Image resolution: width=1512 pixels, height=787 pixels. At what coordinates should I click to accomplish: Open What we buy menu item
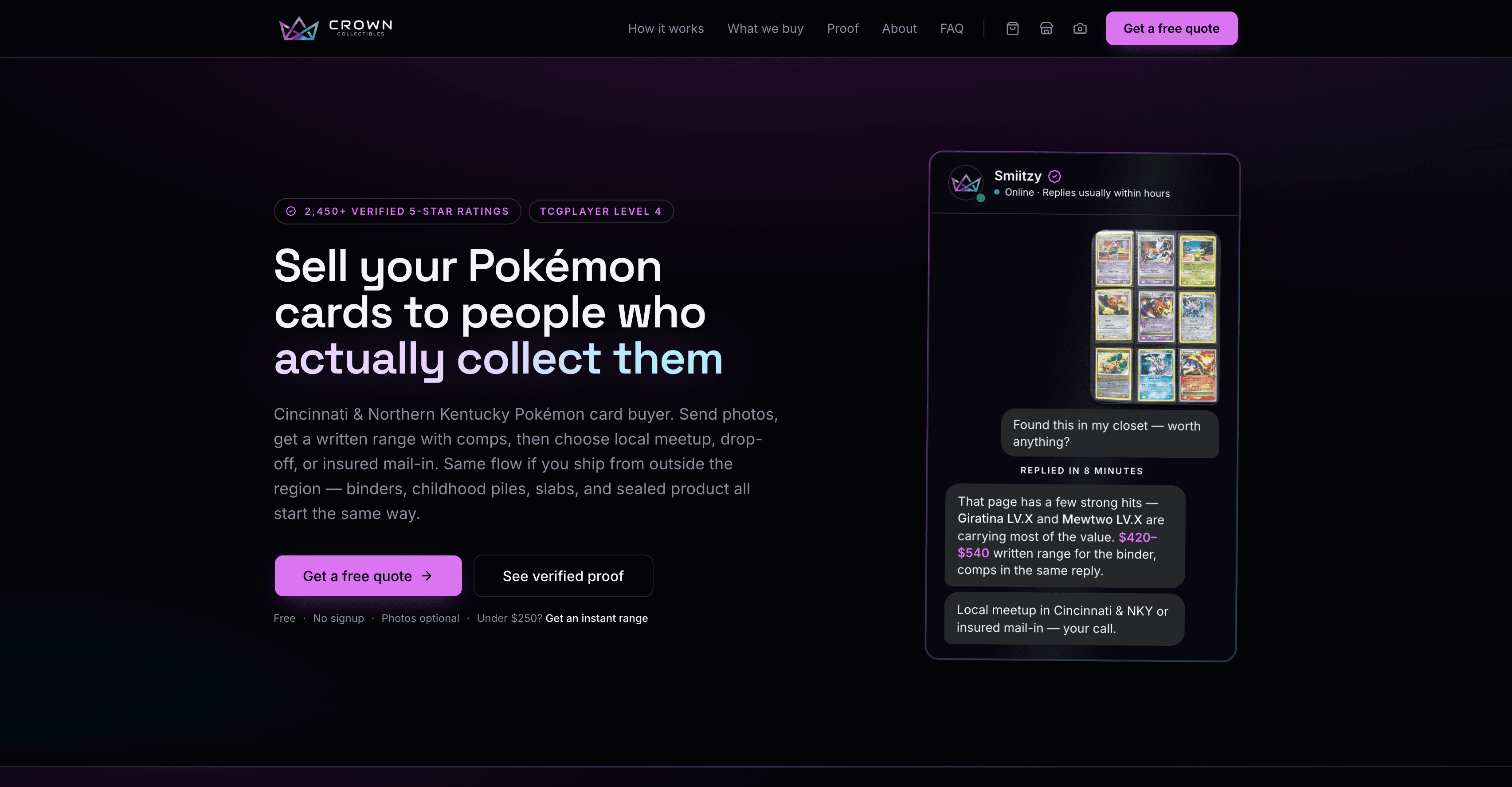tap(765, 28)
